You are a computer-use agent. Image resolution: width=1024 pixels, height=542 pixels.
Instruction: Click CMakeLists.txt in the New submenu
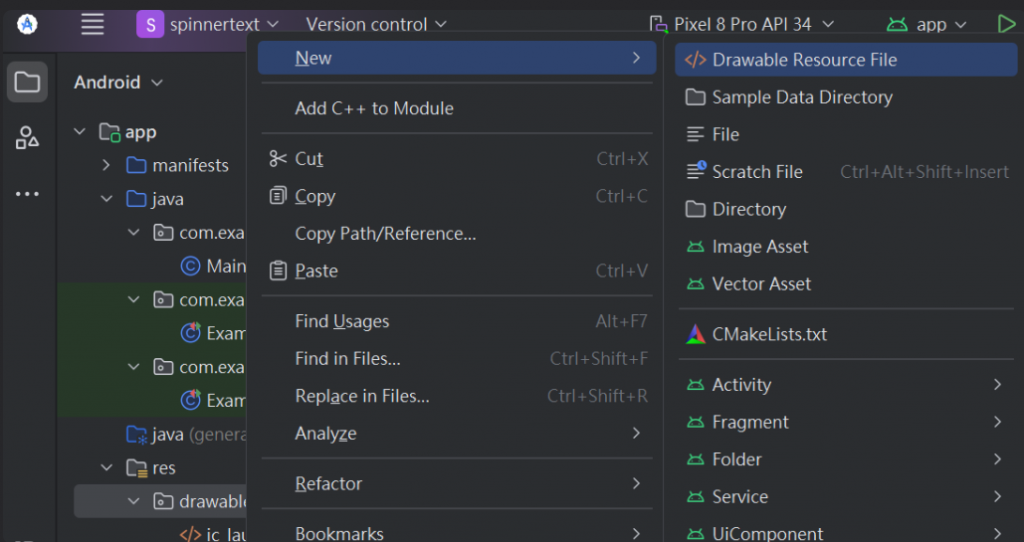click(x=769, y=334)
